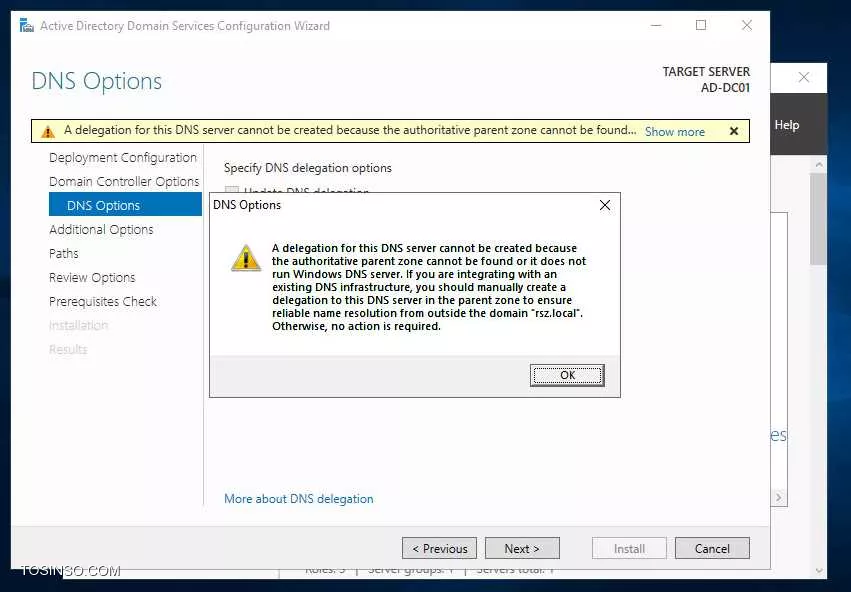Close the Configuration Wizard window
Screen dimensions: 851x592
point(747,26)
